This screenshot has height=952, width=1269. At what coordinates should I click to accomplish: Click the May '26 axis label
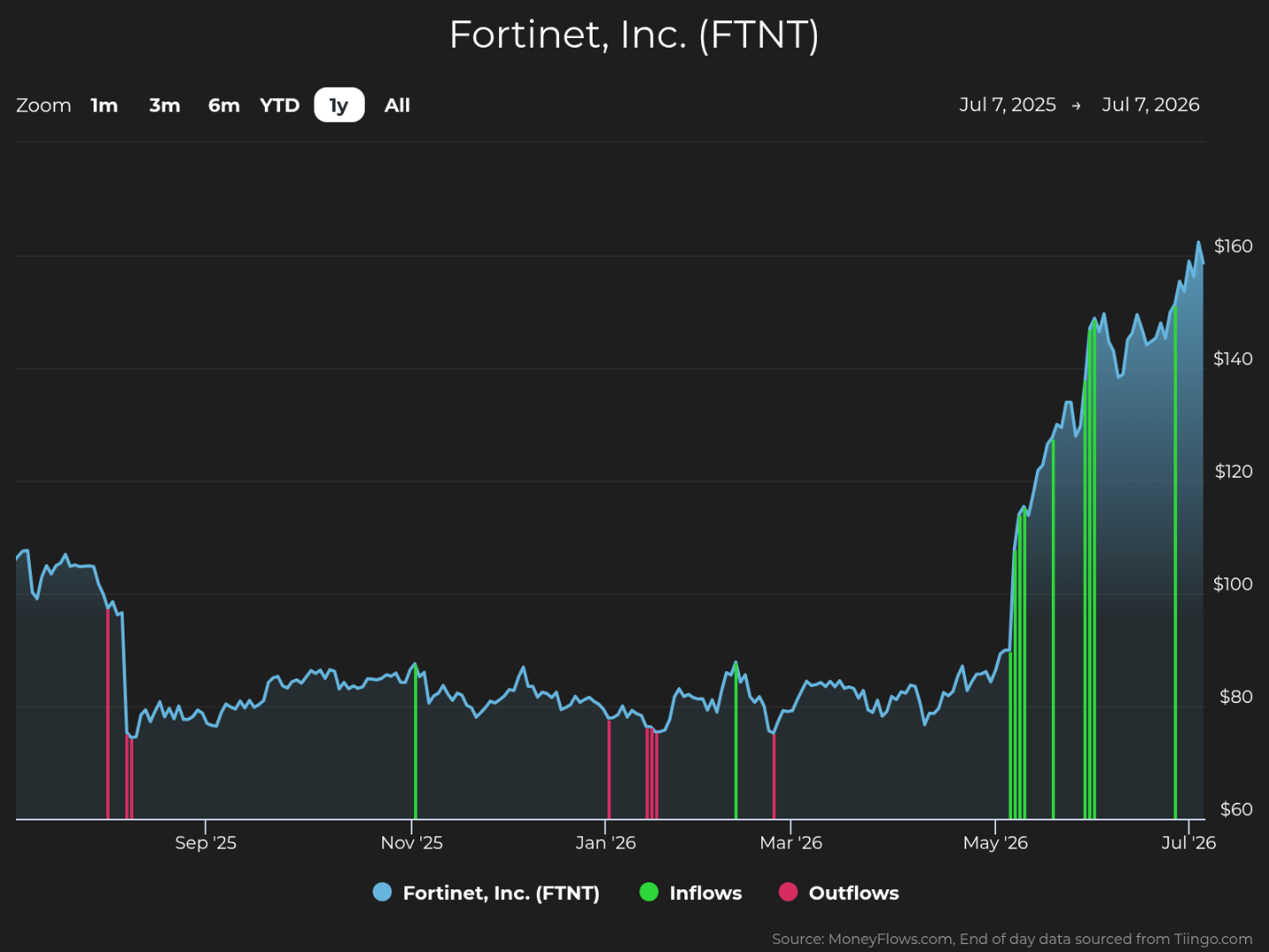[995, 842]
